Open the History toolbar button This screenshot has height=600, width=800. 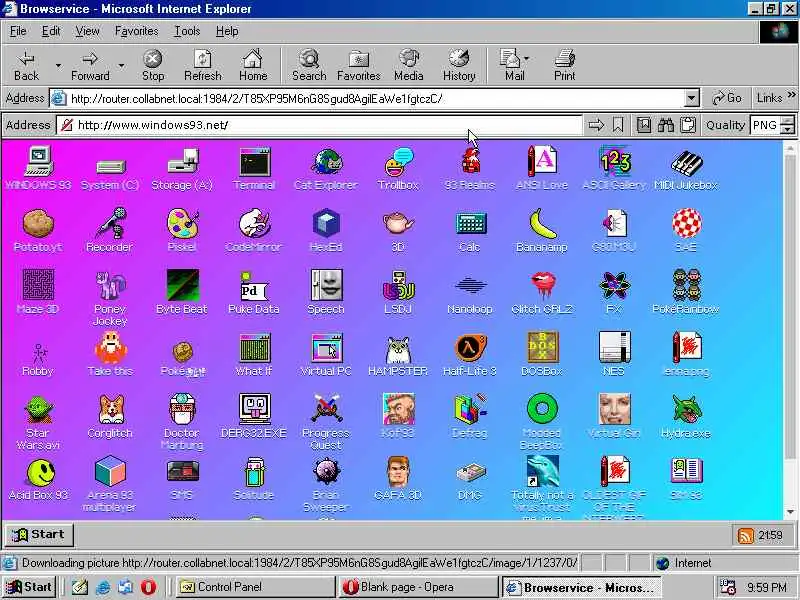(x=459, y=65)
